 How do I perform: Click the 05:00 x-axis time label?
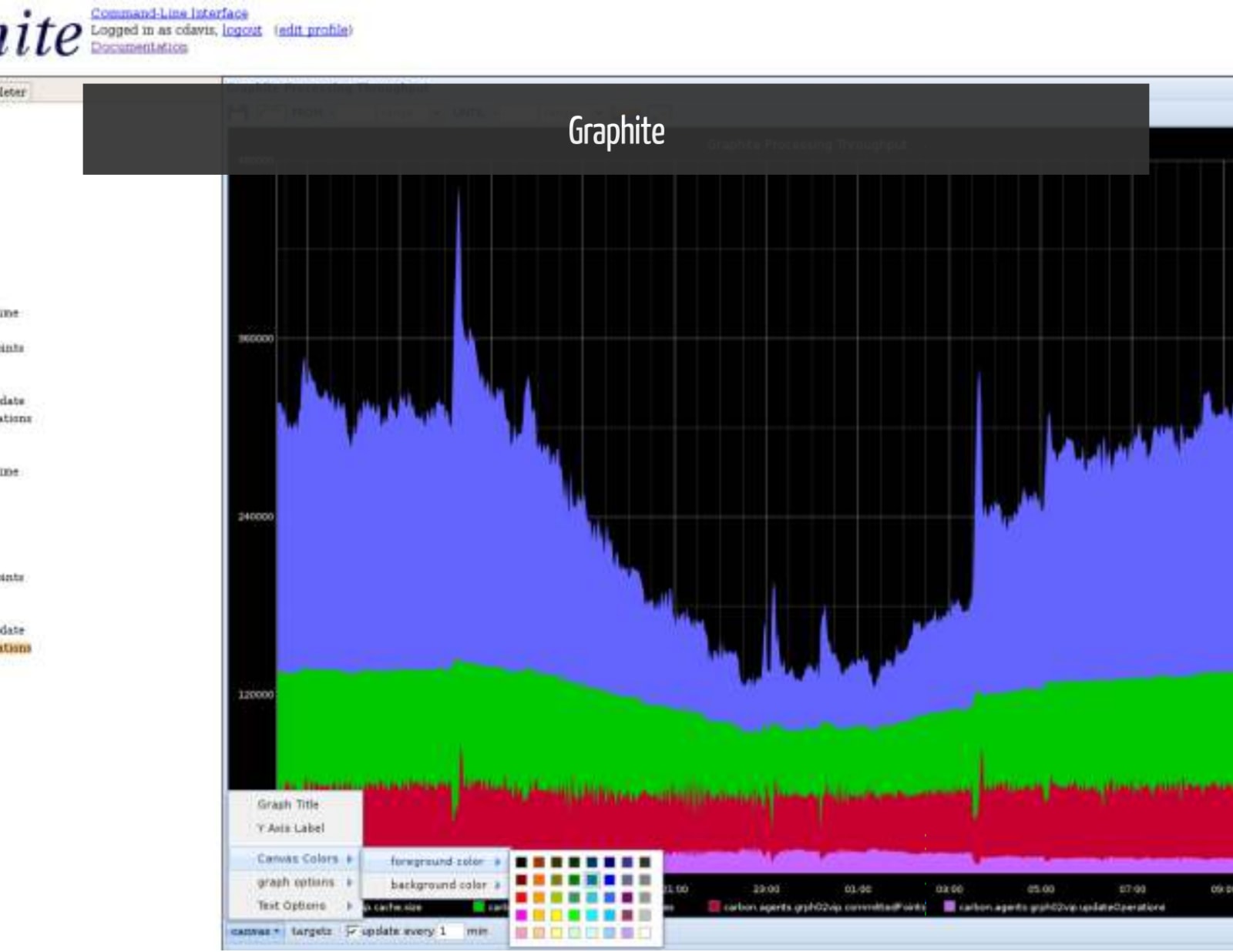click(x=1041, y=889)
